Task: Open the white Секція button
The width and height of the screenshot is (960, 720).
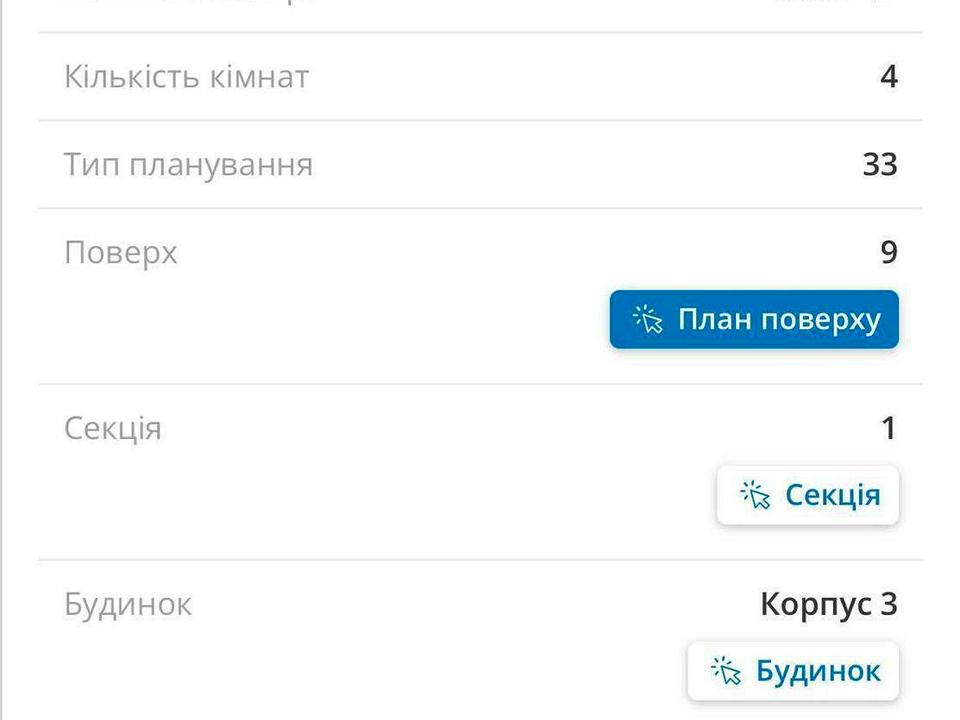Action: tap(808, 495)
